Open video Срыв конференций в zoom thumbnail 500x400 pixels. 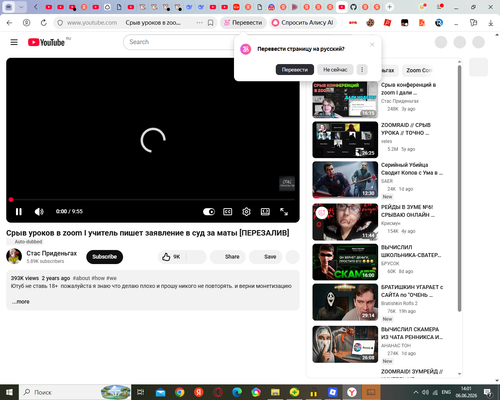point(345,100)
